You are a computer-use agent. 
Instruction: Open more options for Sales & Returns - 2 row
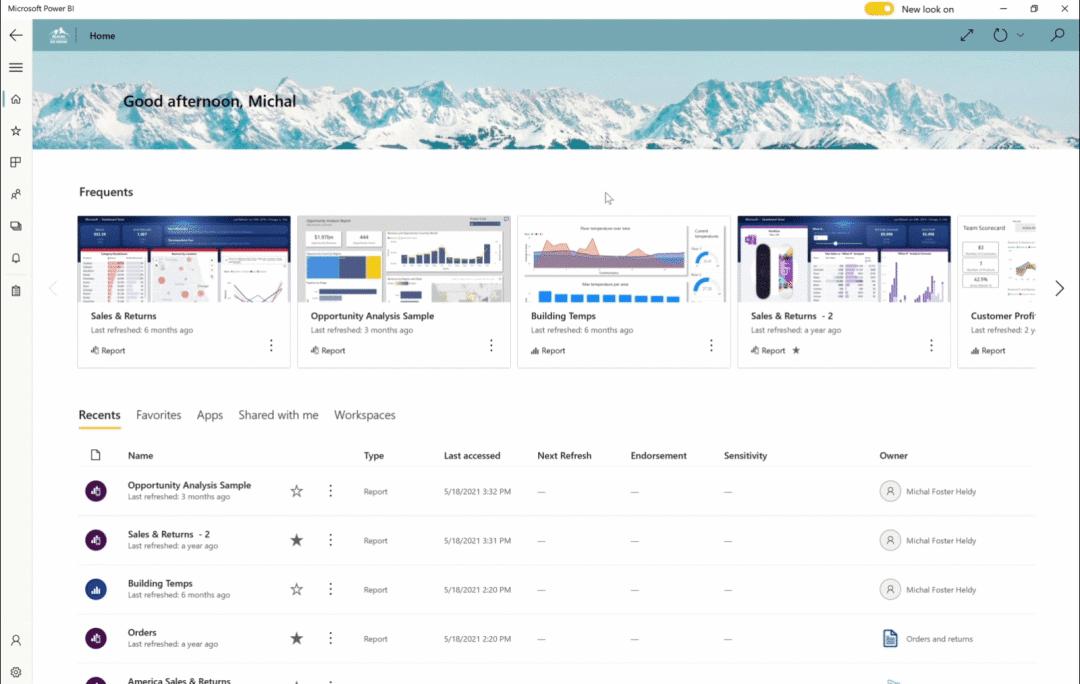(x=331, y=540)
